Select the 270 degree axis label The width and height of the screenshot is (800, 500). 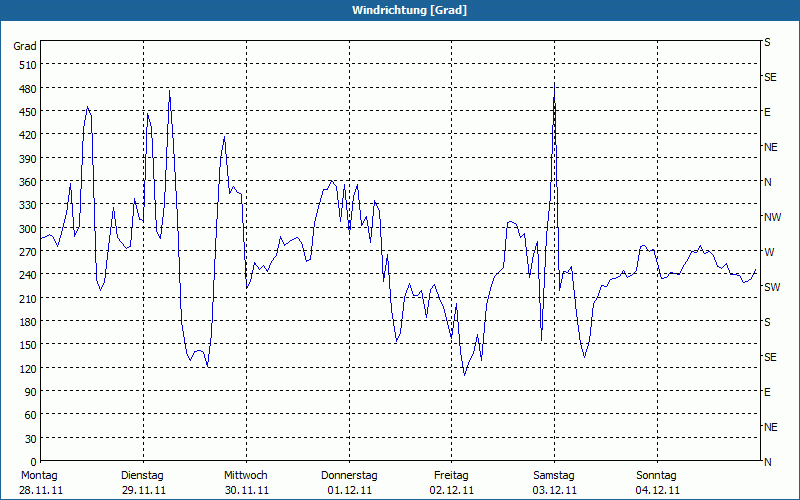point(28,252)
